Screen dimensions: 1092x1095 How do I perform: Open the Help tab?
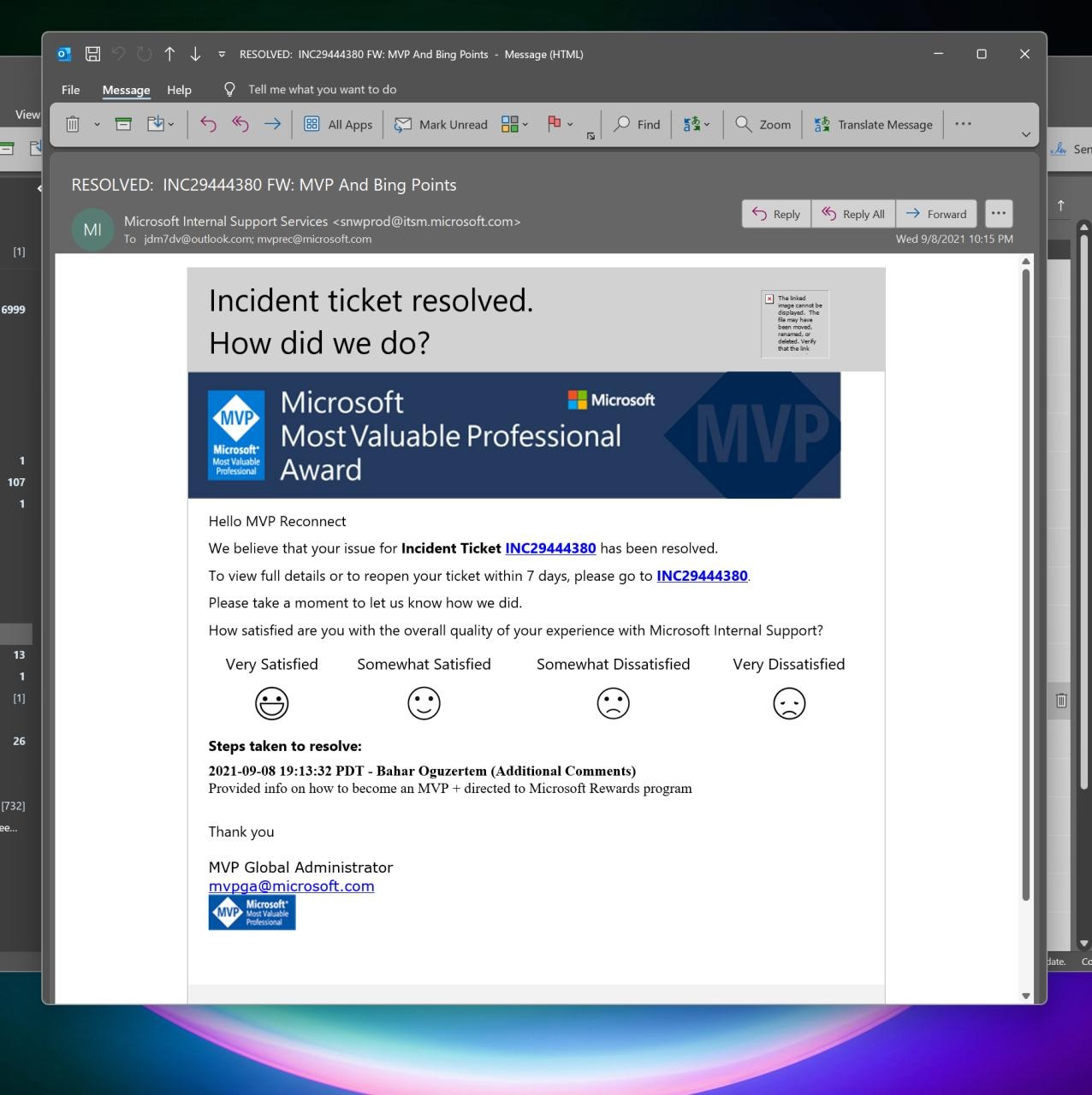[179, 89]
